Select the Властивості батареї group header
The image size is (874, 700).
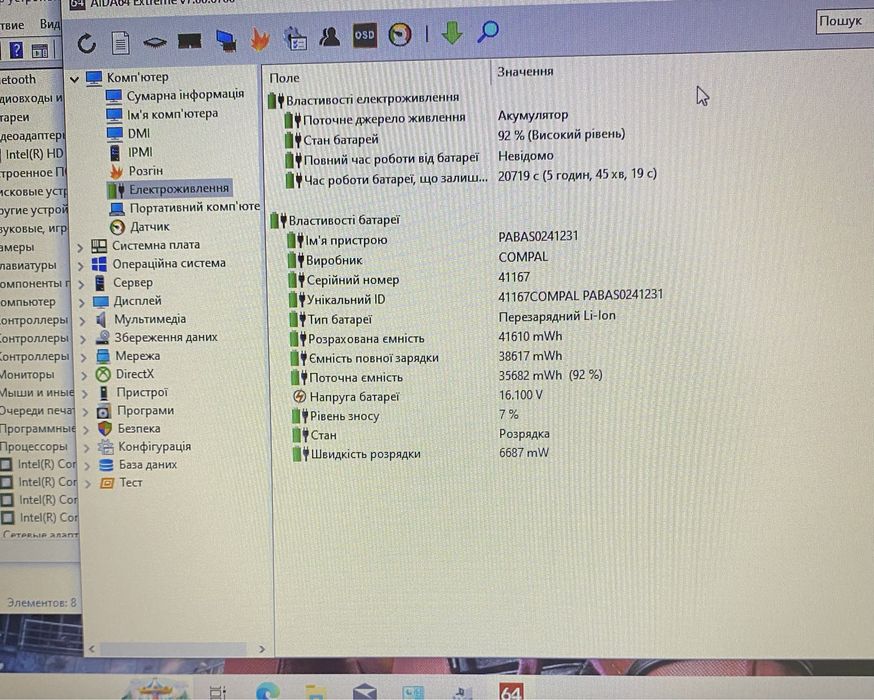pos(336,221)
